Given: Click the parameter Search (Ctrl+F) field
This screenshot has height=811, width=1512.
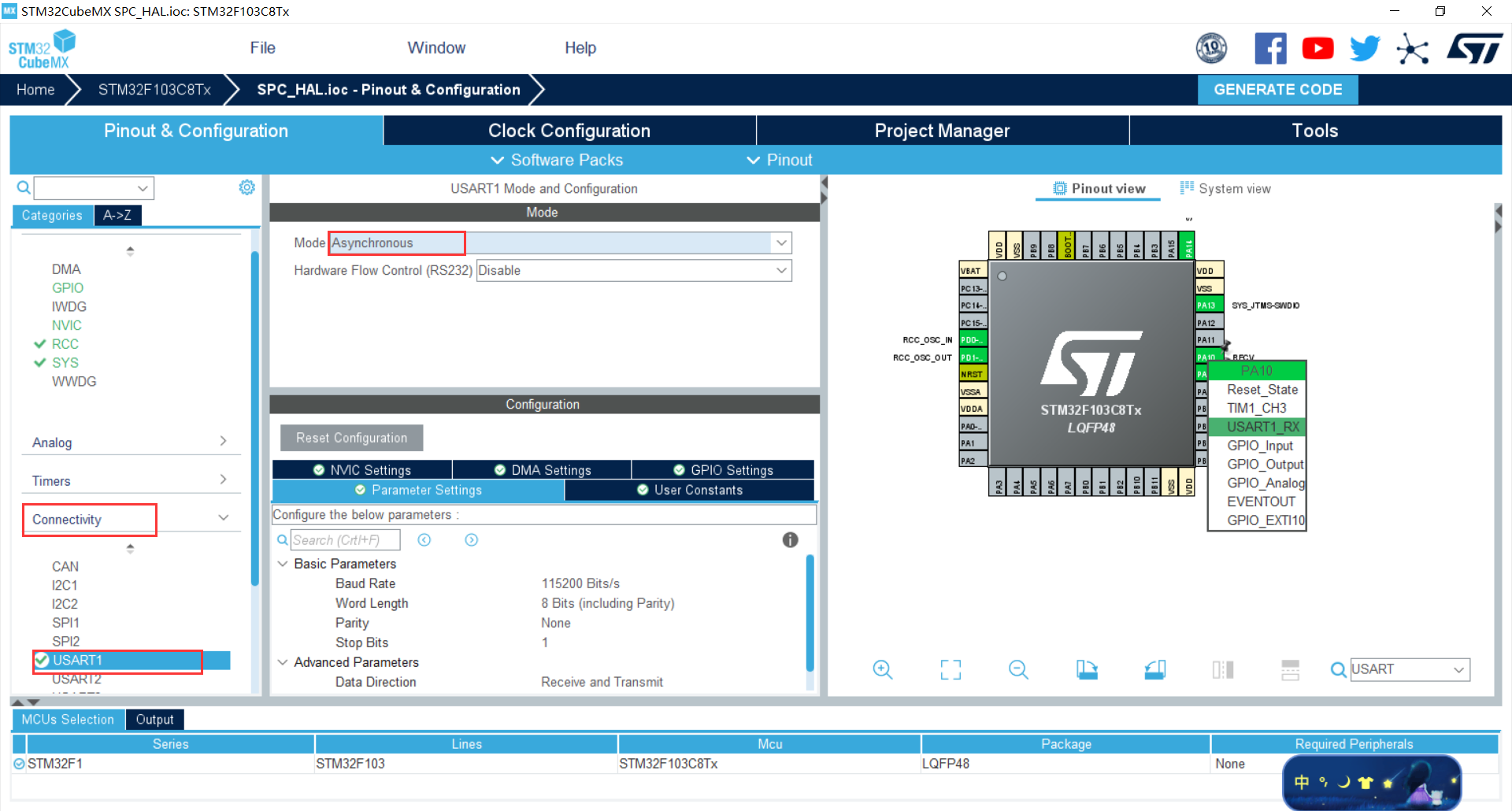Looking at the screenshot, I should (345, 540).
